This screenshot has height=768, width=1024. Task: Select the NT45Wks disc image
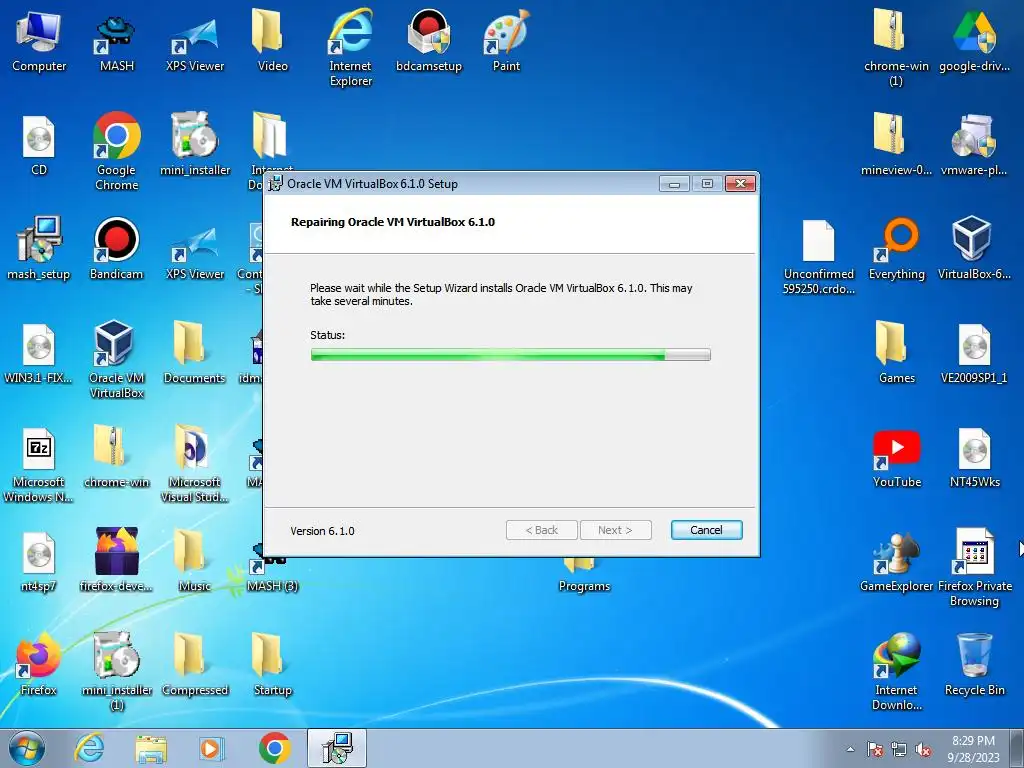click(974, 457)
